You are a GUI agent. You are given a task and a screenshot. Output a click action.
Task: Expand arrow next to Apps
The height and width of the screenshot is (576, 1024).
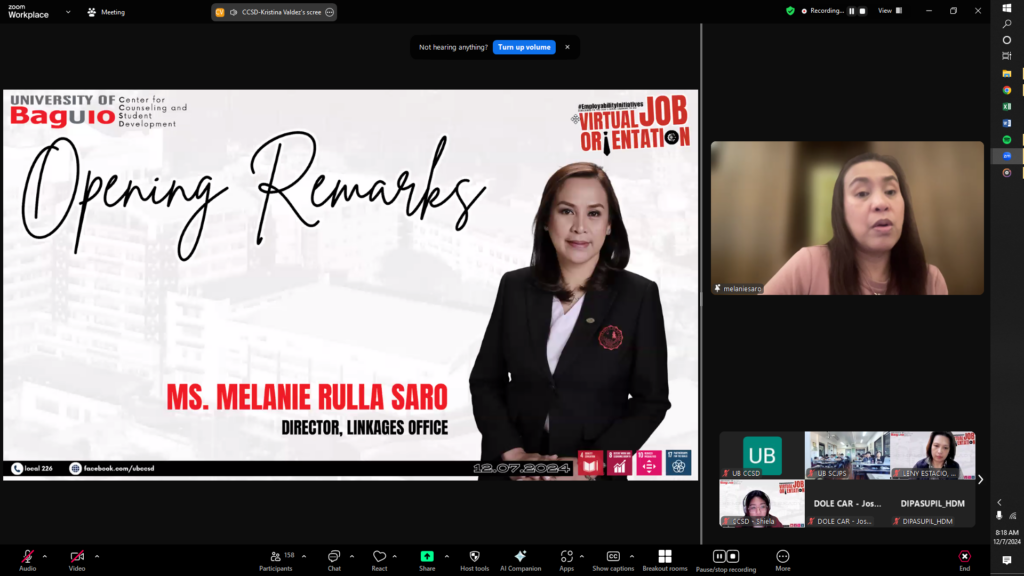click(x=582, y=556)
